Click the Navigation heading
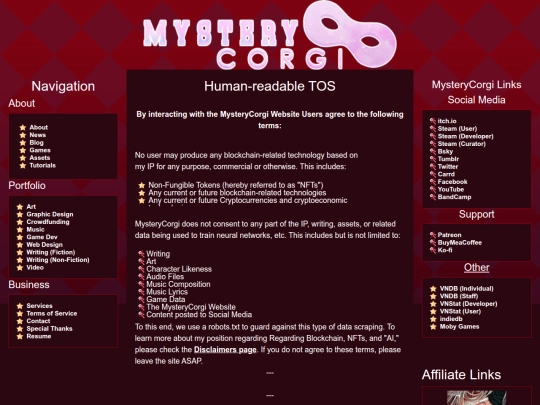This screenshot has width=540, height=405. [63, 86]
